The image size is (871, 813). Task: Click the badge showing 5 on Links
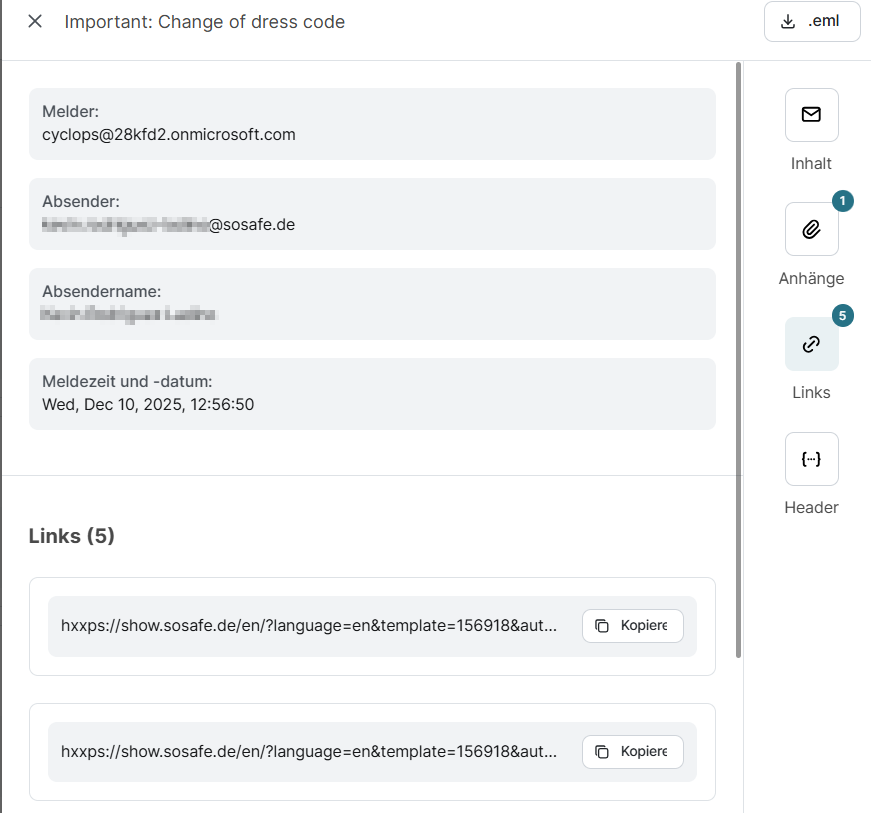click(x=843, y=316)
